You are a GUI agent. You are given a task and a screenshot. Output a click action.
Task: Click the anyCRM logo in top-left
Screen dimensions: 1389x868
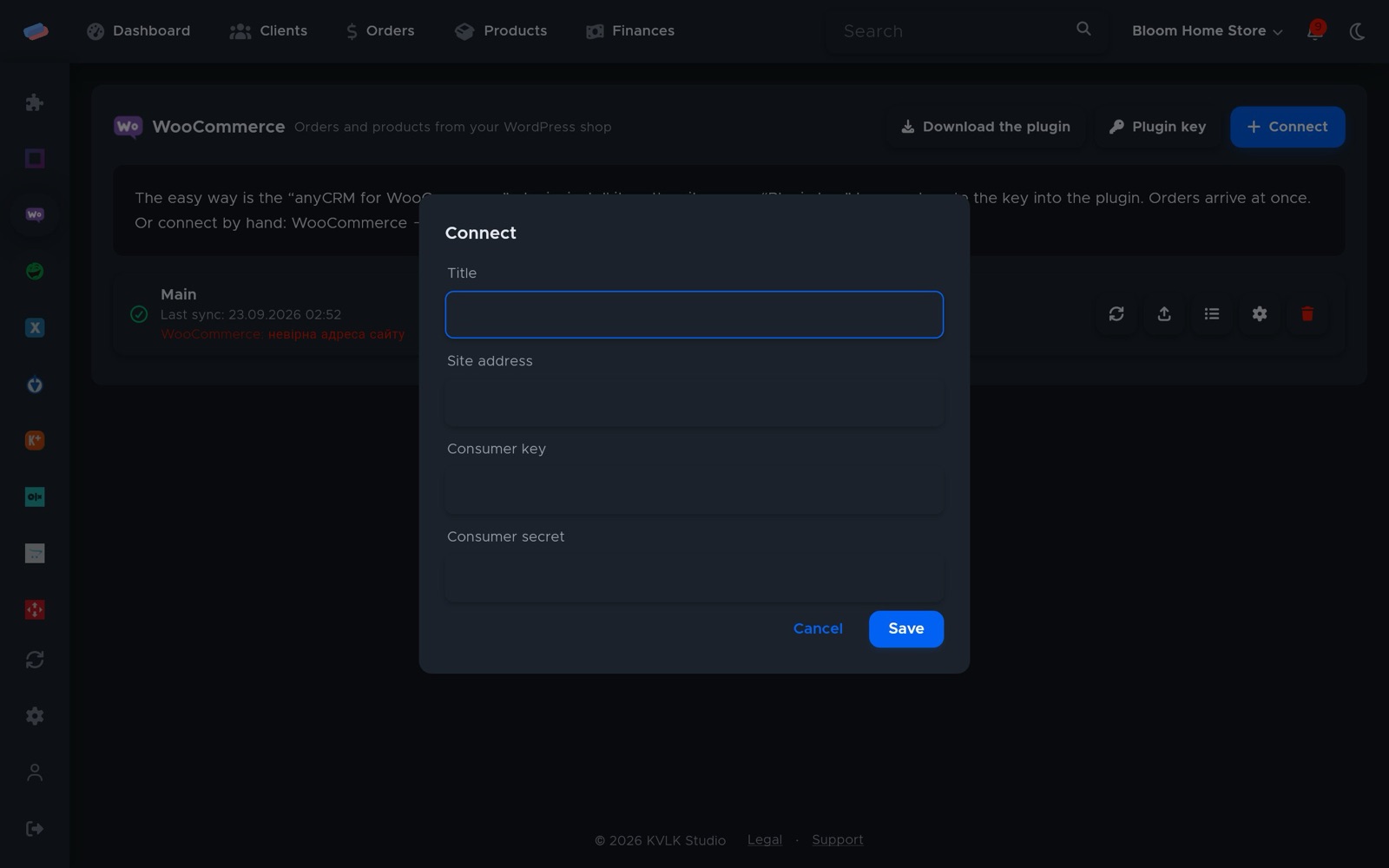tap(36, 31)
